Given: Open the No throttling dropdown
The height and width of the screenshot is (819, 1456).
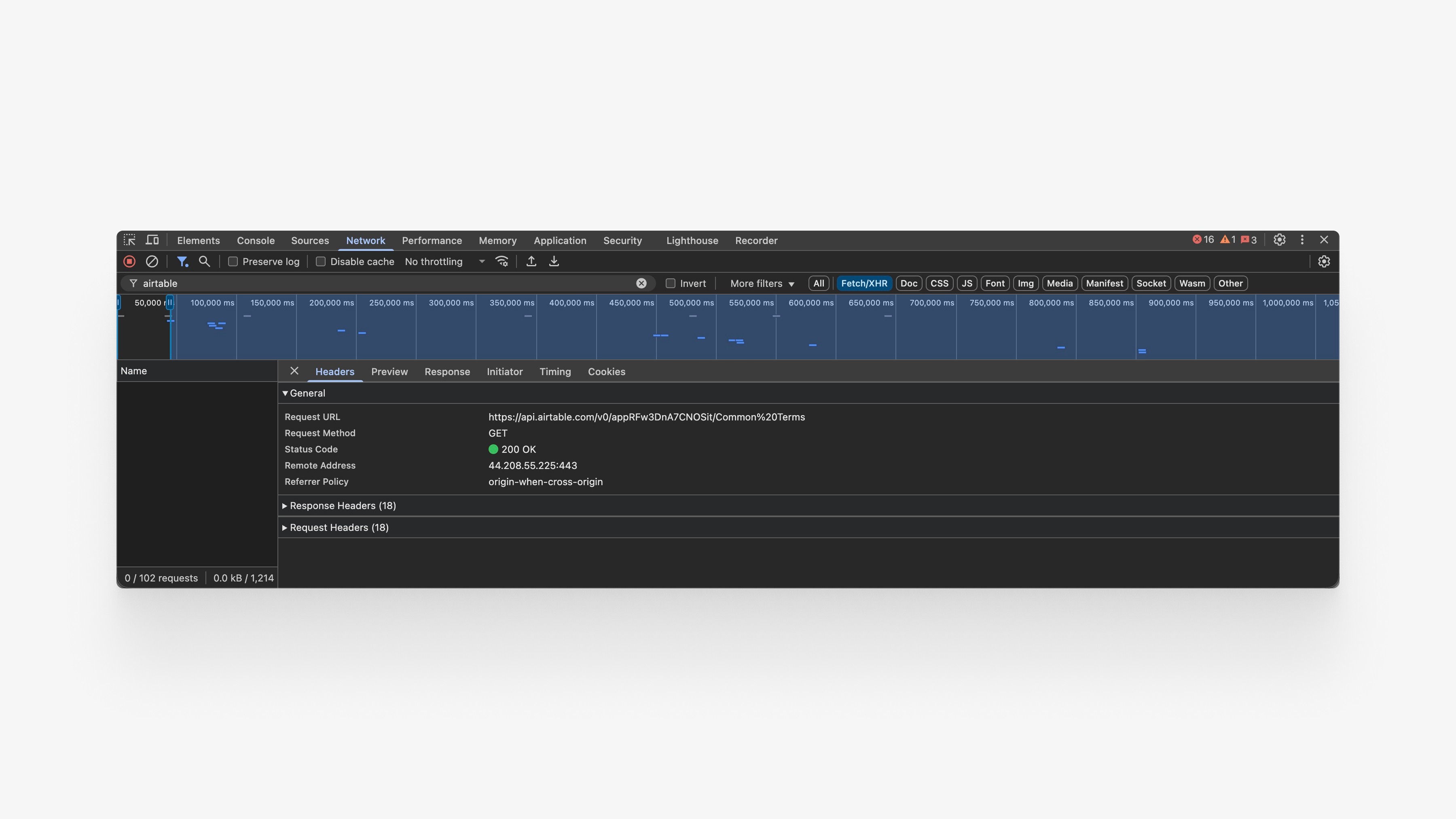Looking at the screenshot, I should (x=444, y=261).
